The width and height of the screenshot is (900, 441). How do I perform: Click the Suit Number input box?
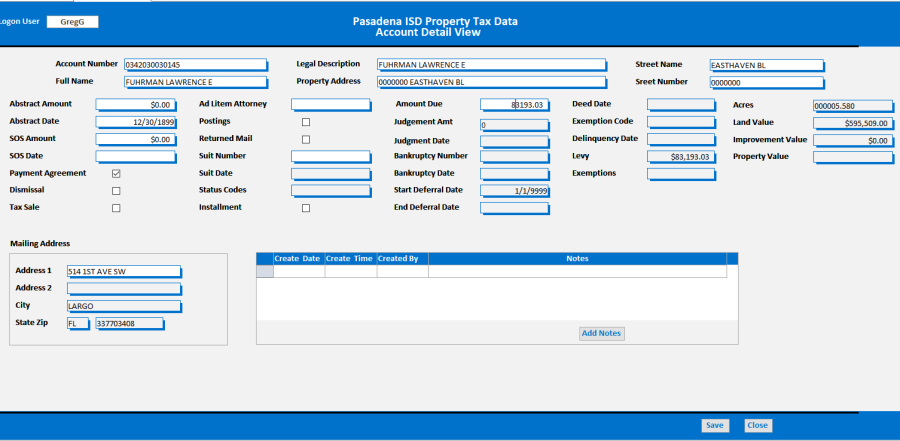pyautogui.click(x=330, y=156)
